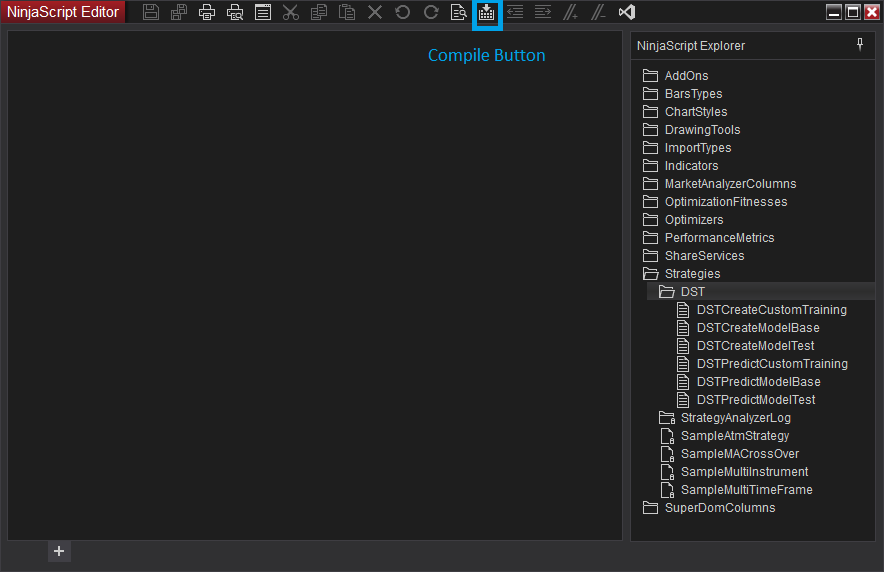Click the Cut scissors icon
Image resolution: width=884 pixels, height=572 pixels.
[291, 12]
